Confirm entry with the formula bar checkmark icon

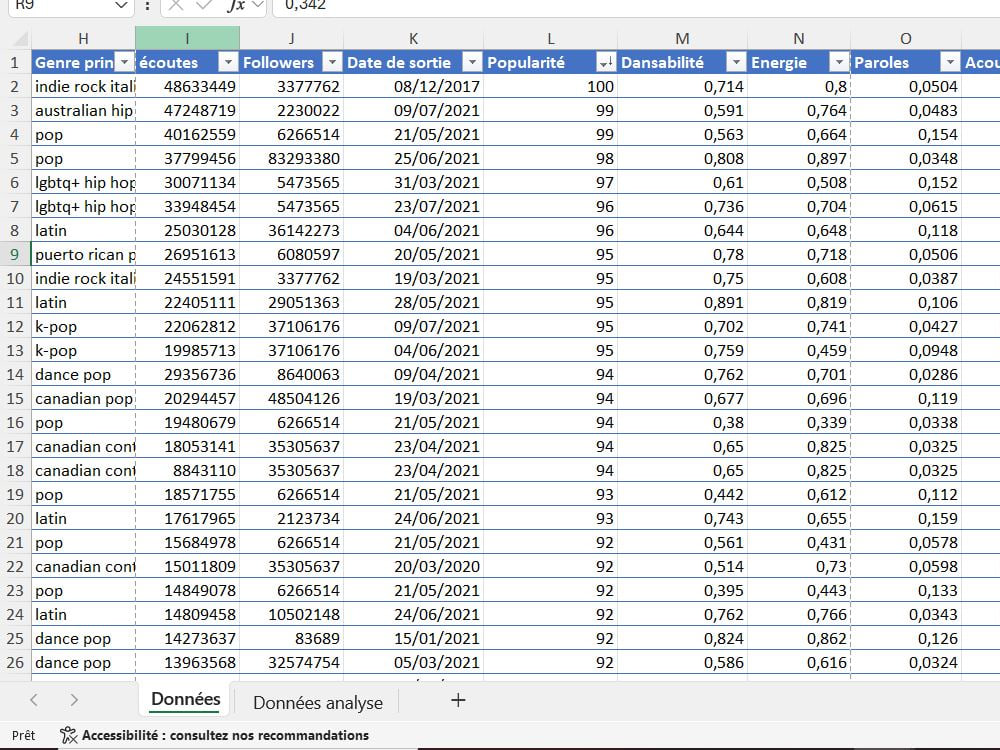pos(204,6)
